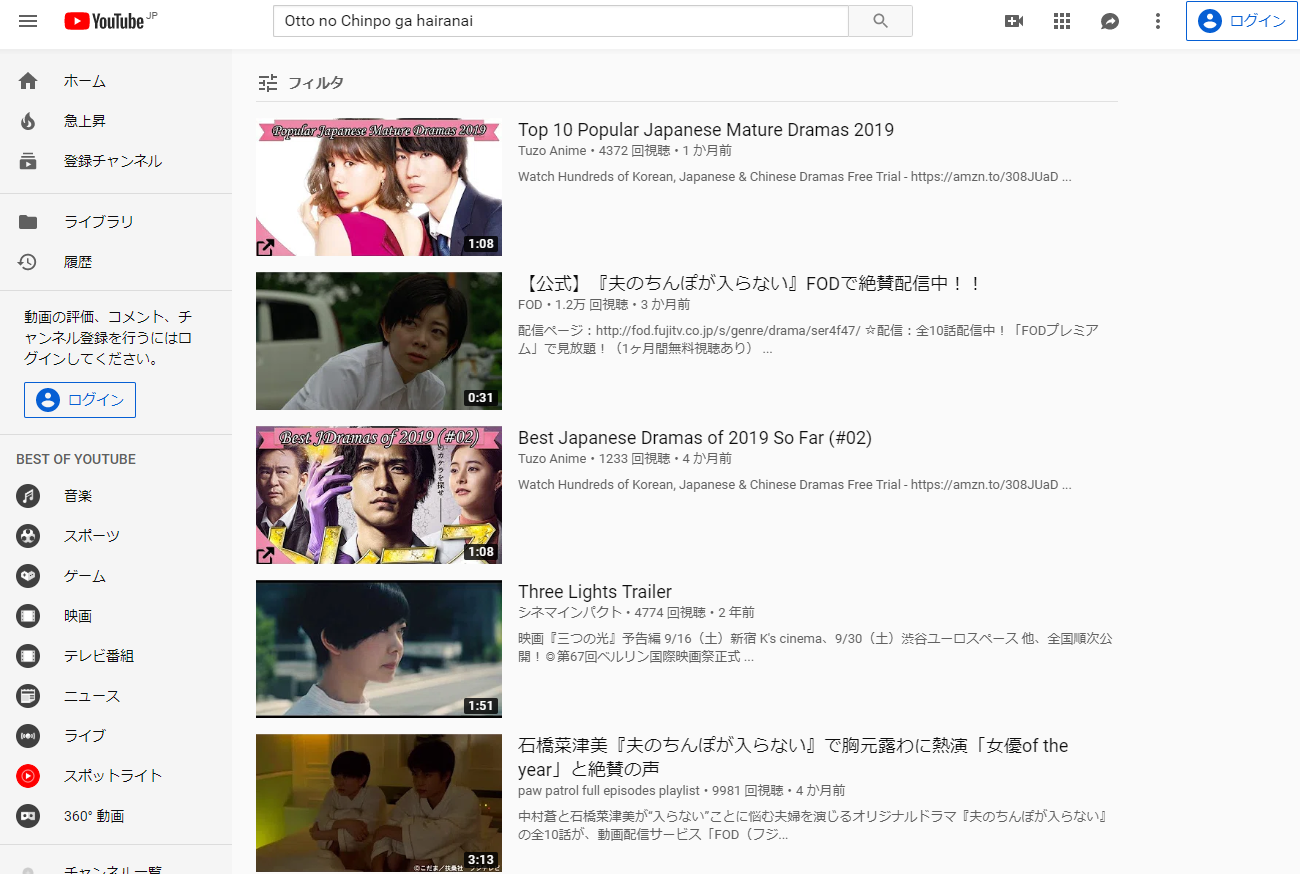Viewport: 1300px width, 874px height.
Task: Click the subscriptions icon
Action: 28,161
